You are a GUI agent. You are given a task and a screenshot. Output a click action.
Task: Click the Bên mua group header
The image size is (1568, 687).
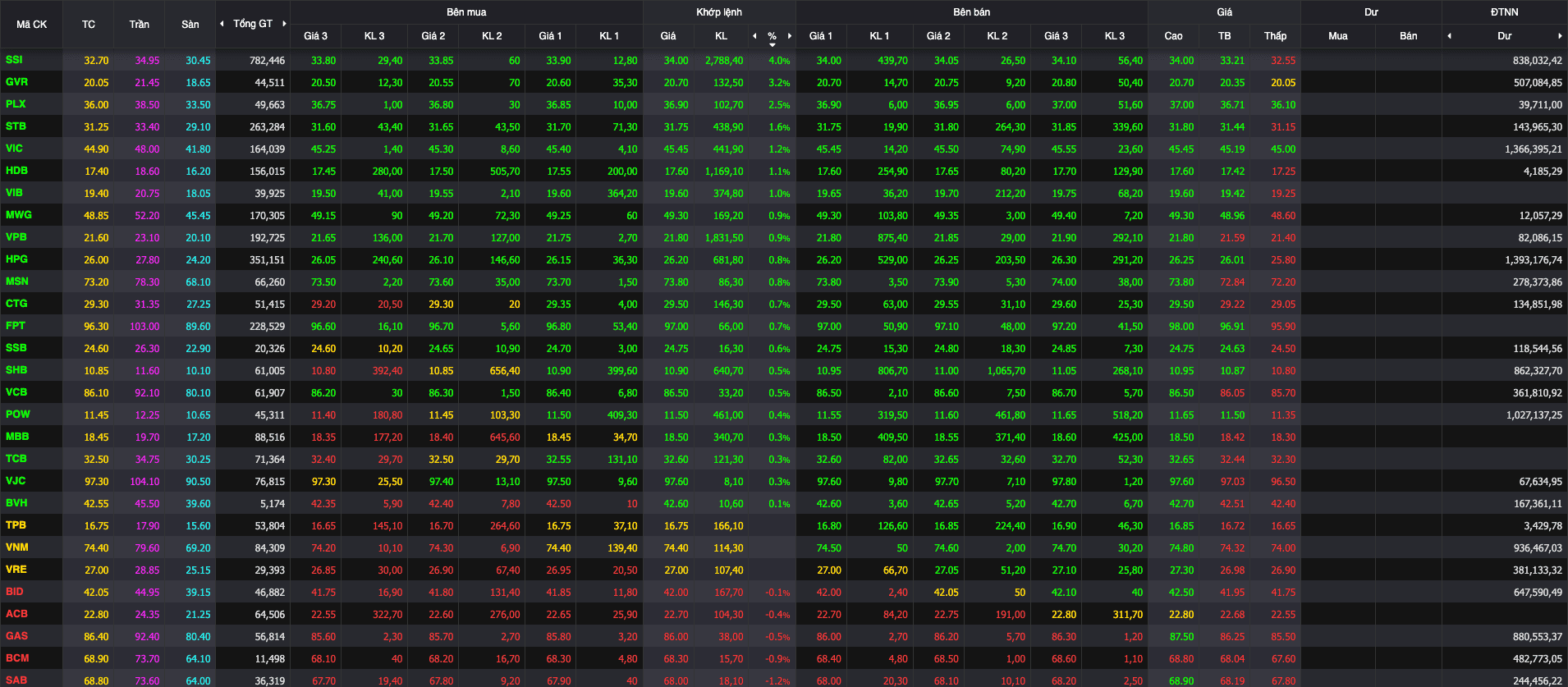(x=466, y=12)
